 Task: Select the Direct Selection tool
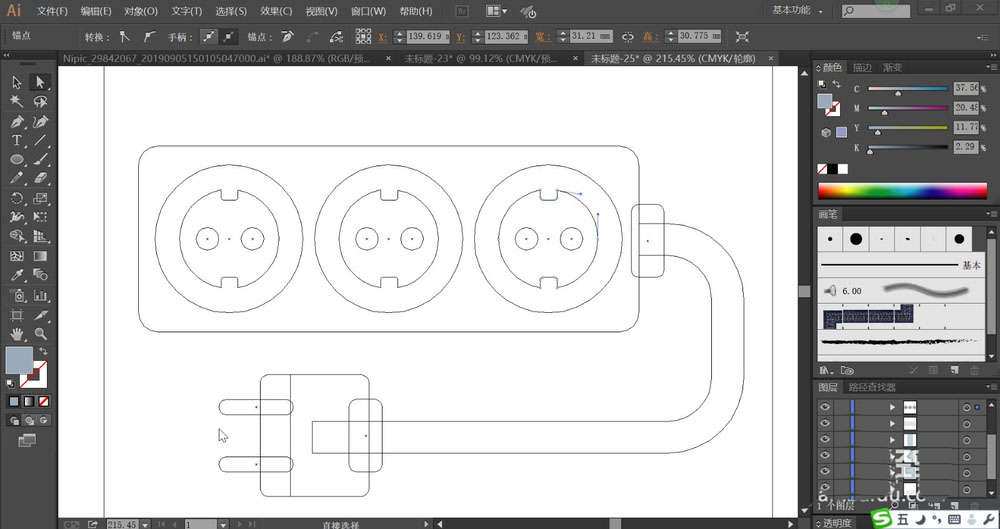coord(40,82)
